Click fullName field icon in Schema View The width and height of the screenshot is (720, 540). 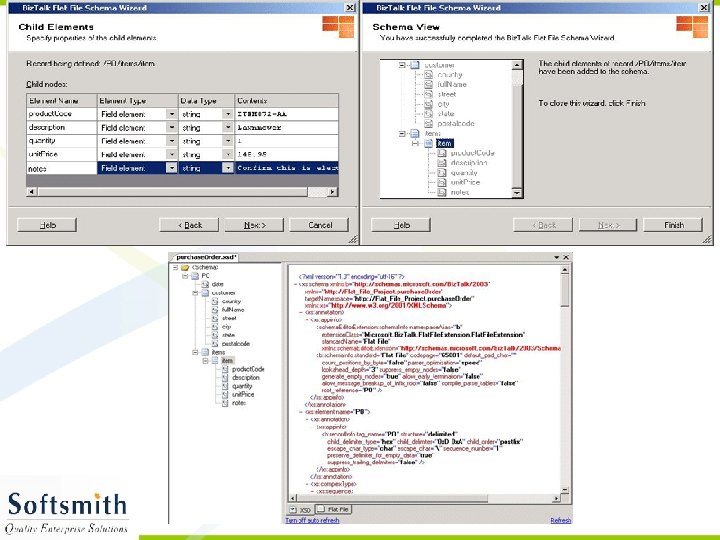[x=428, y=84]
